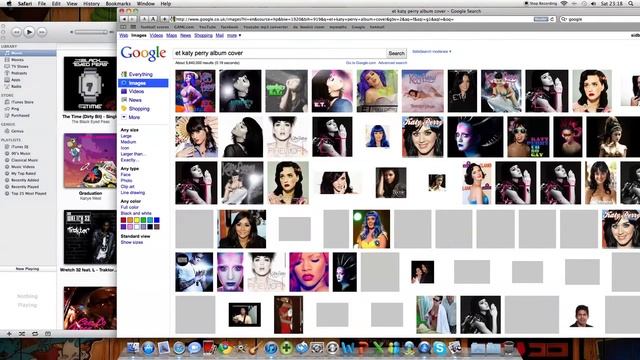Filter images by Large size
This screenshot has height=360, width=640.
click(126, 136)
